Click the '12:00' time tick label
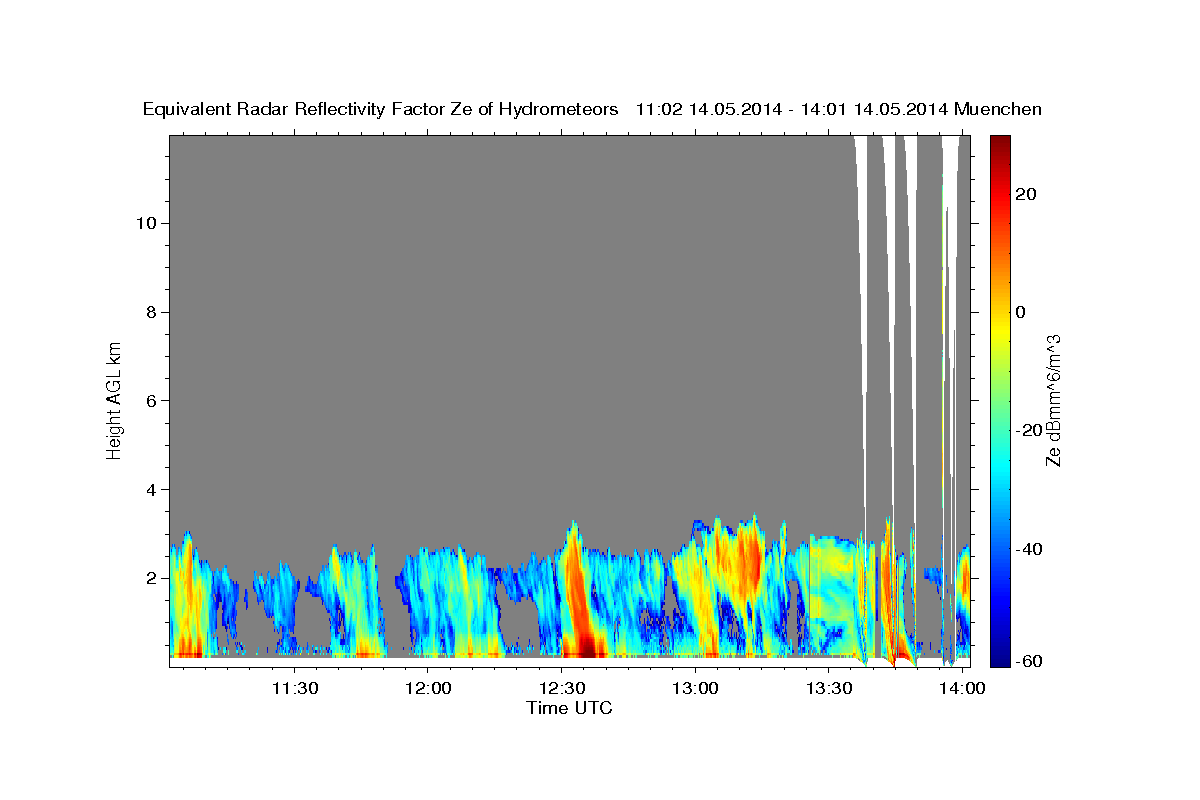 tap(429, 688)
